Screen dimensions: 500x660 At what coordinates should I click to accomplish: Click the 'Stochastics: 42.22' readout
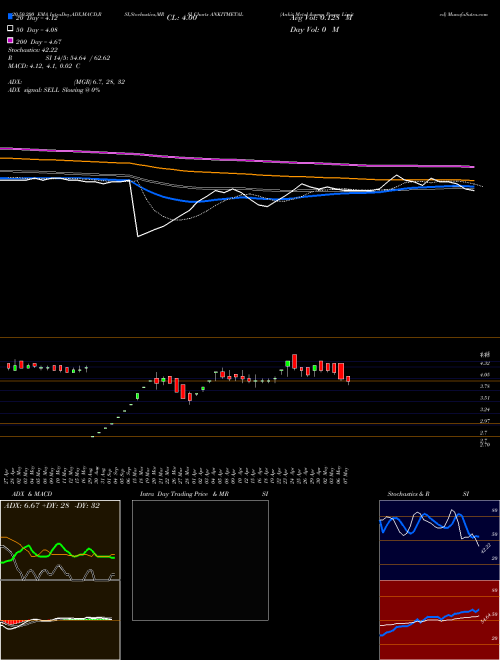(x=32, y=50)
